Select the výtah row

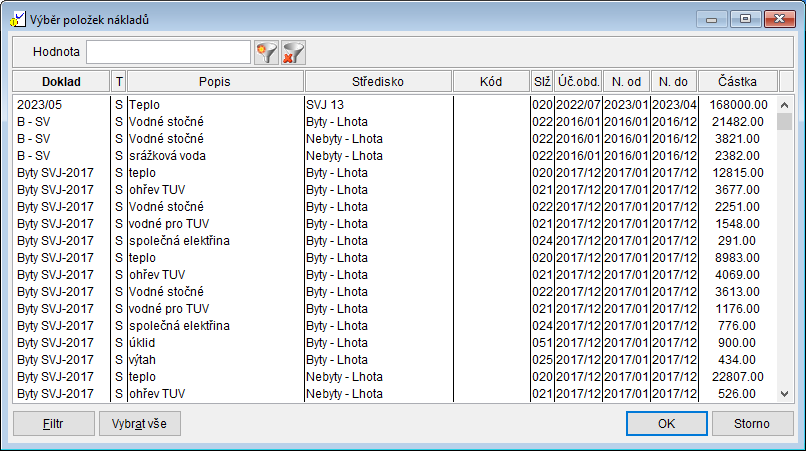click(200, 359)
